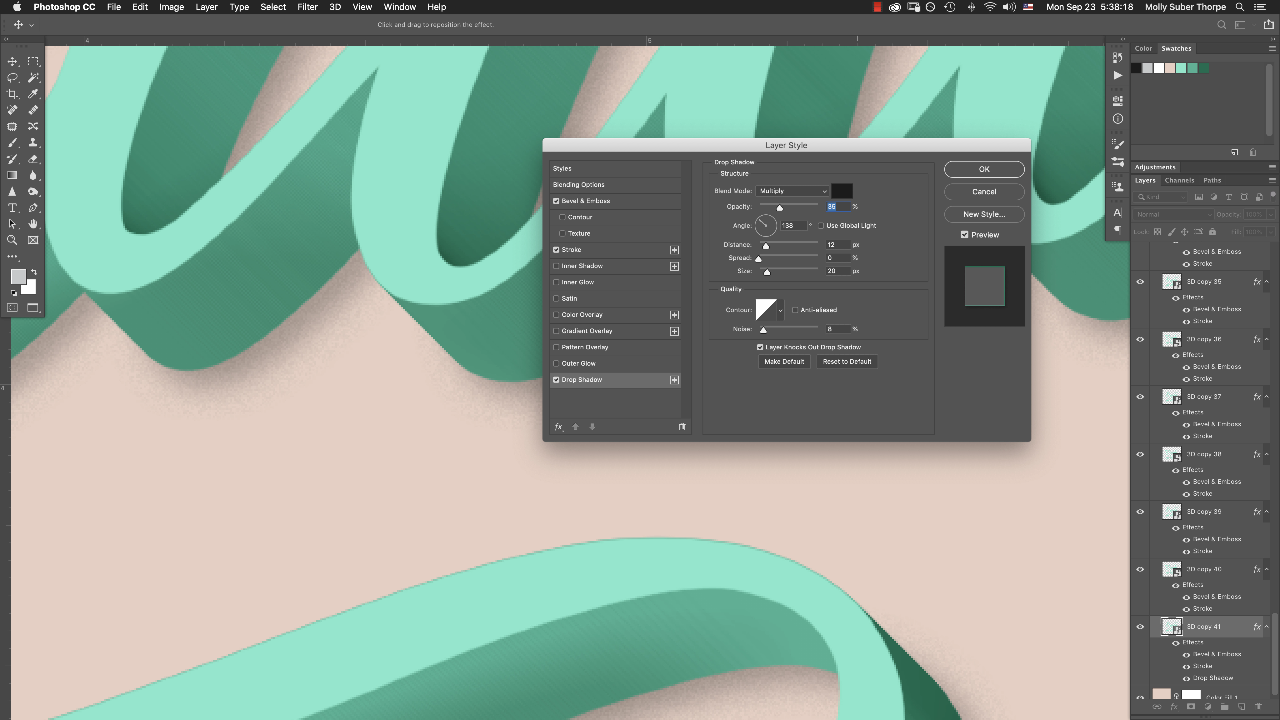Open the Contour picker dropdown arrow
This screenshot has height=720, width=1280.
781,310
